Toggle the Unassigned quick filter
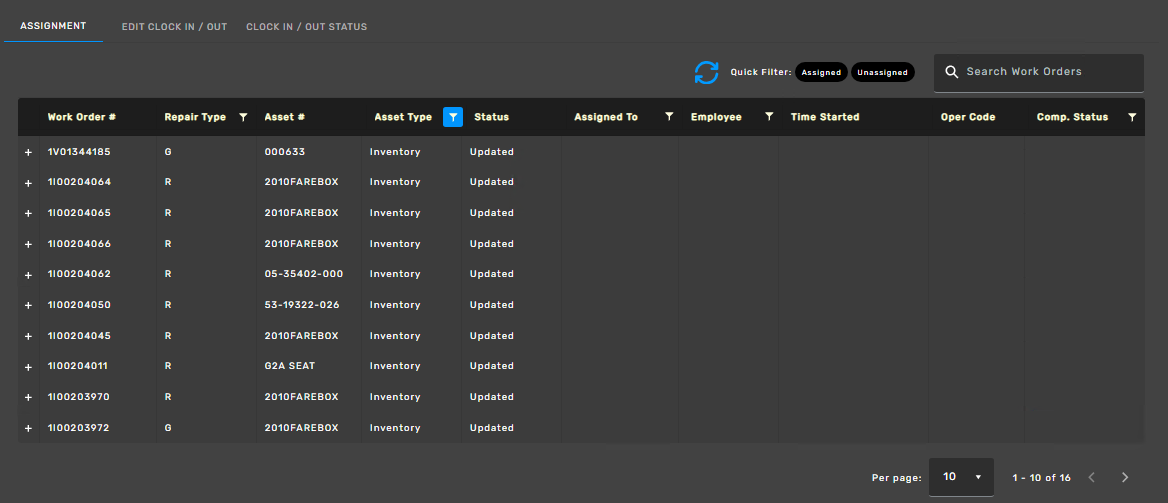Screen dimensions: 1168x503 882,72
